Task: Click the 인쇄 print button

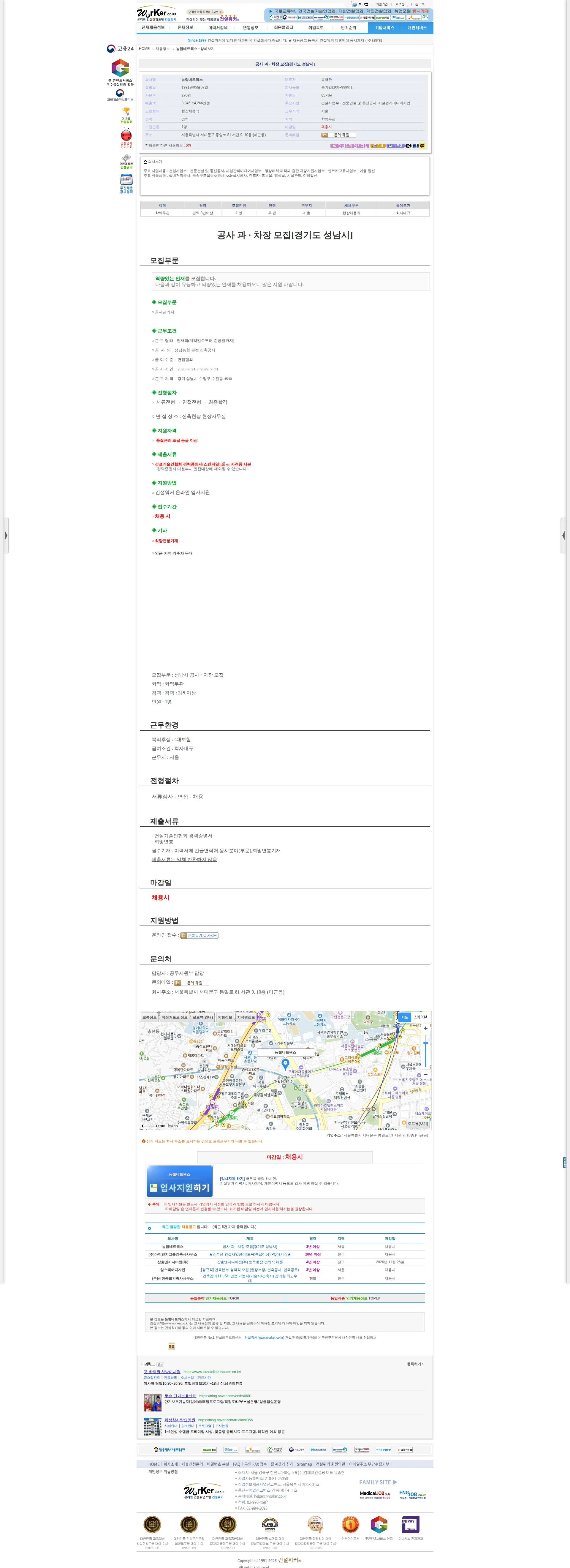Action: coord(378,146)
